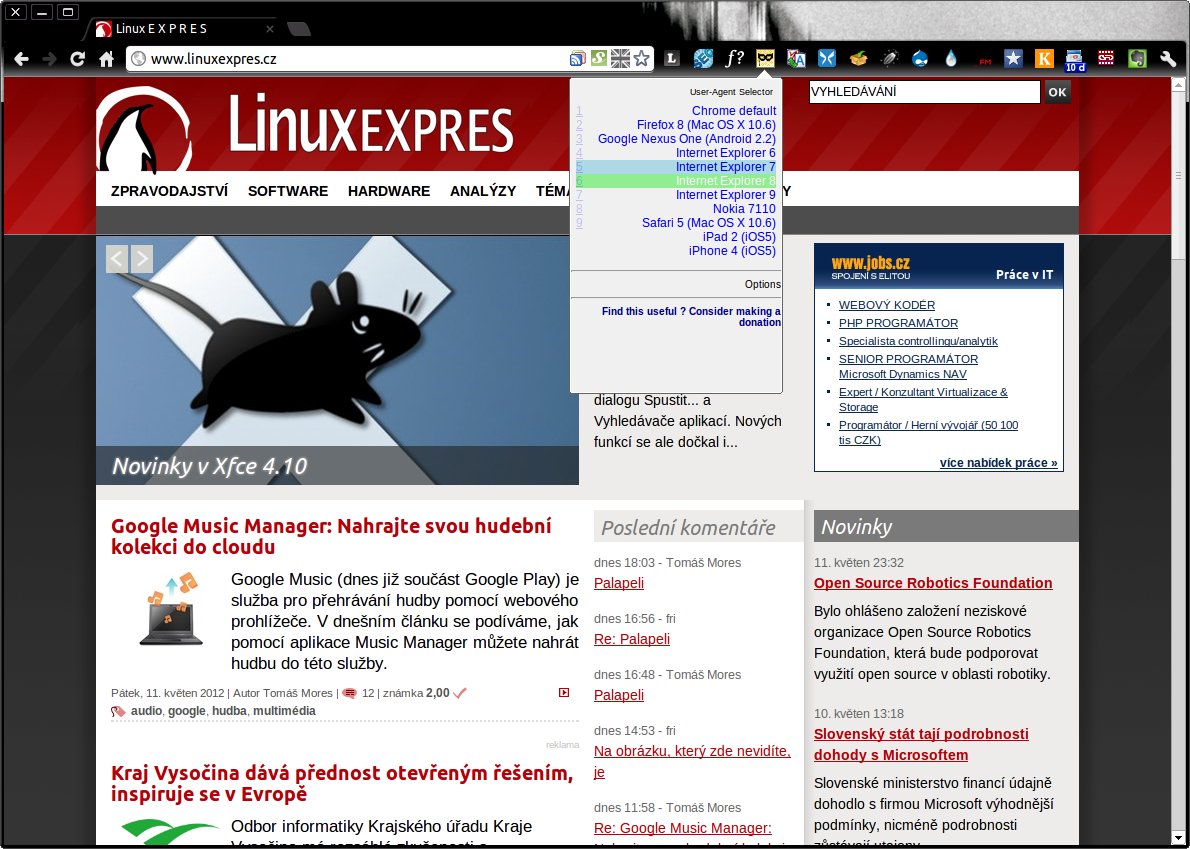The image size is (1190, 849).
Task: Select Nokia 7110 user agent
Action: coord(745,209)
